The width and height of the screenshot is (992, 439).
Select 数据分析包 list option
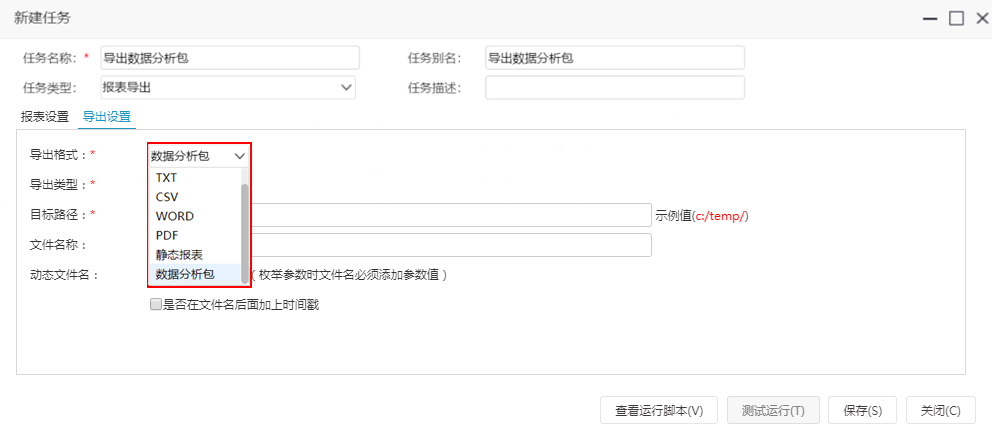[x=195, y=274]
